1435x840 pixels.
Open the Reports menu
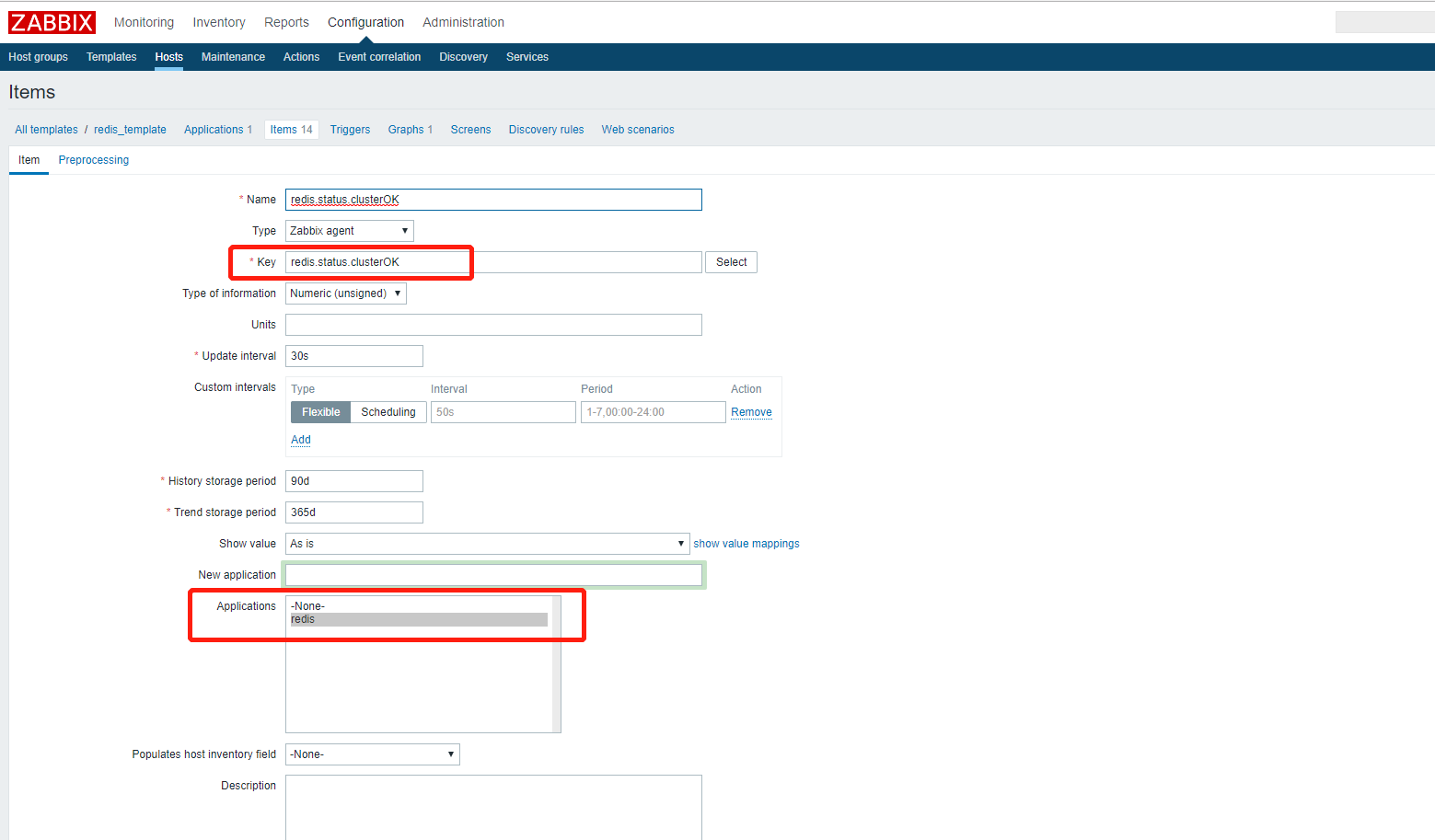pyautogui.click(x=286, y=22)
